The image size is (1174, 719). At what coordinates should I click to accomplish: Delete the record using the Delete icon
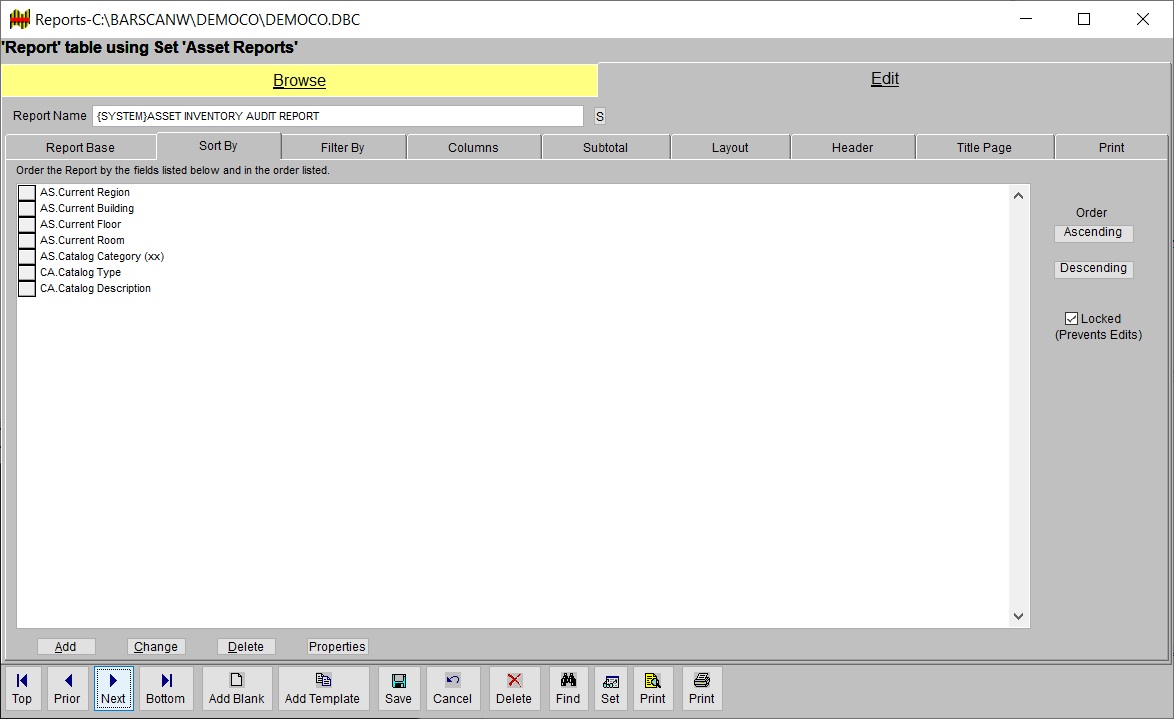click(x=514, y=688)
